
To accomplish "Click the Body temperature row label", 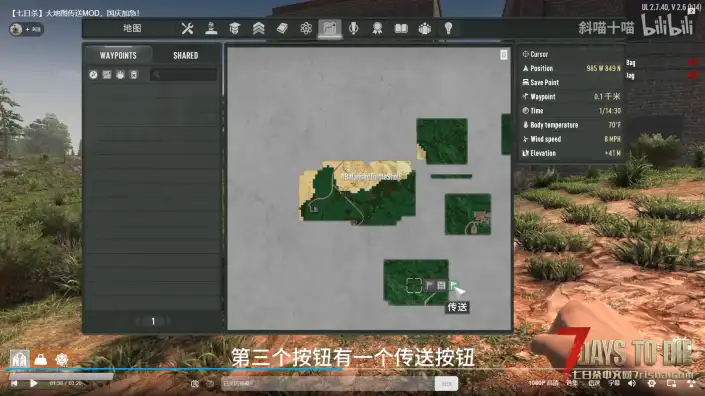I will click(x=554, y=125).
